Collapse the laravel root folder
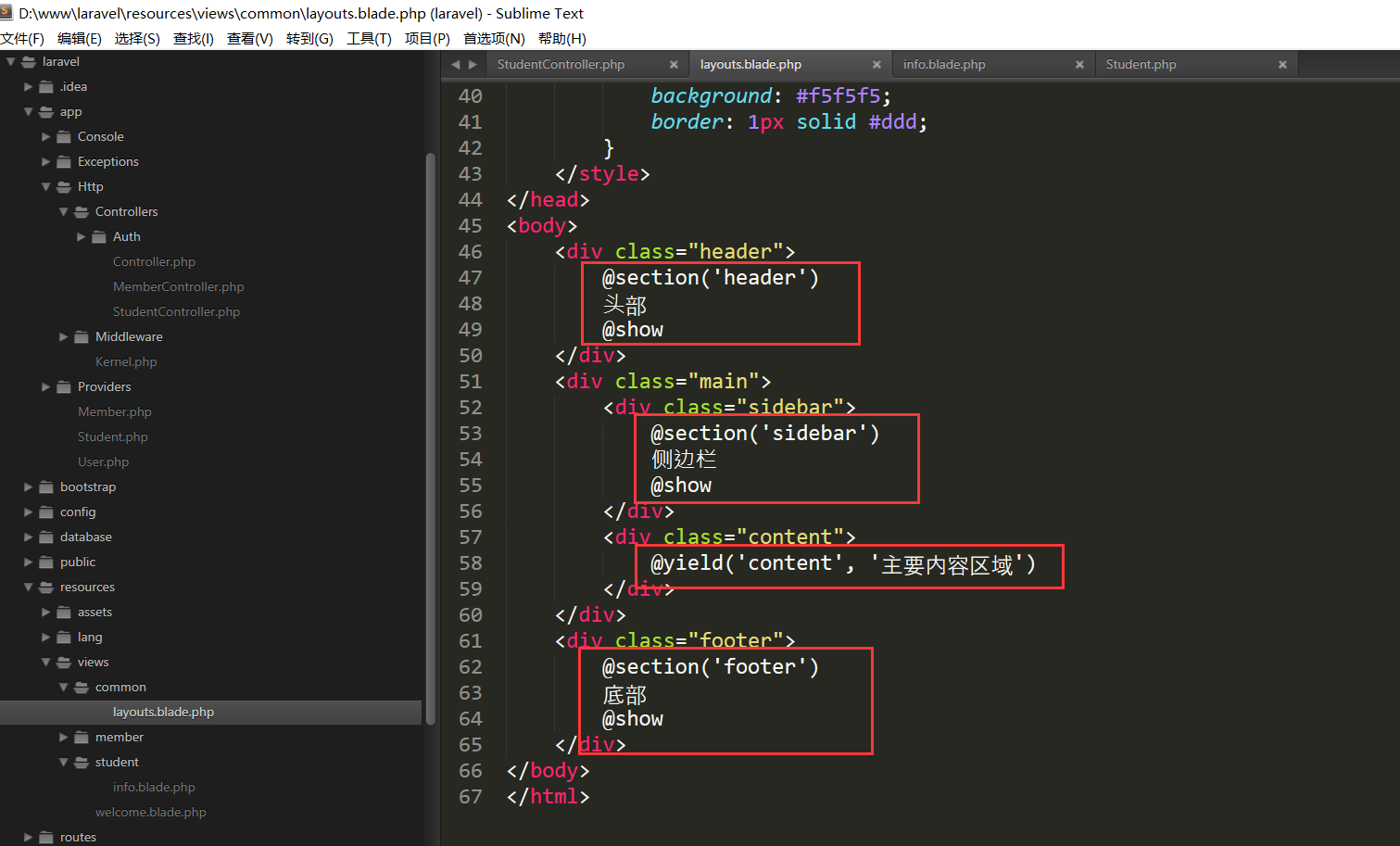Image resolution: width=1400 pixels, height=846 pixels. 10,61
